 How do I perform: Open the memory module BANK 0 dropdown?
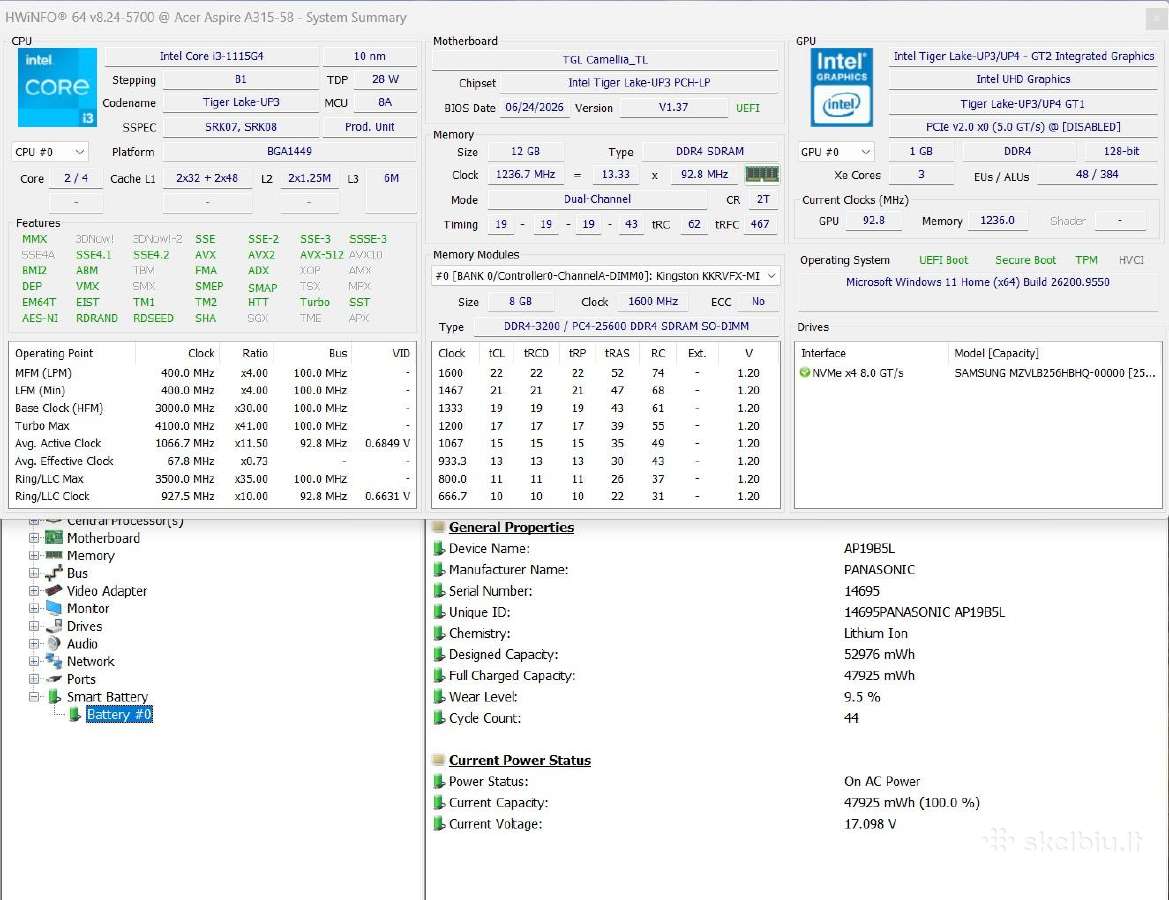(x=606, y=276)
